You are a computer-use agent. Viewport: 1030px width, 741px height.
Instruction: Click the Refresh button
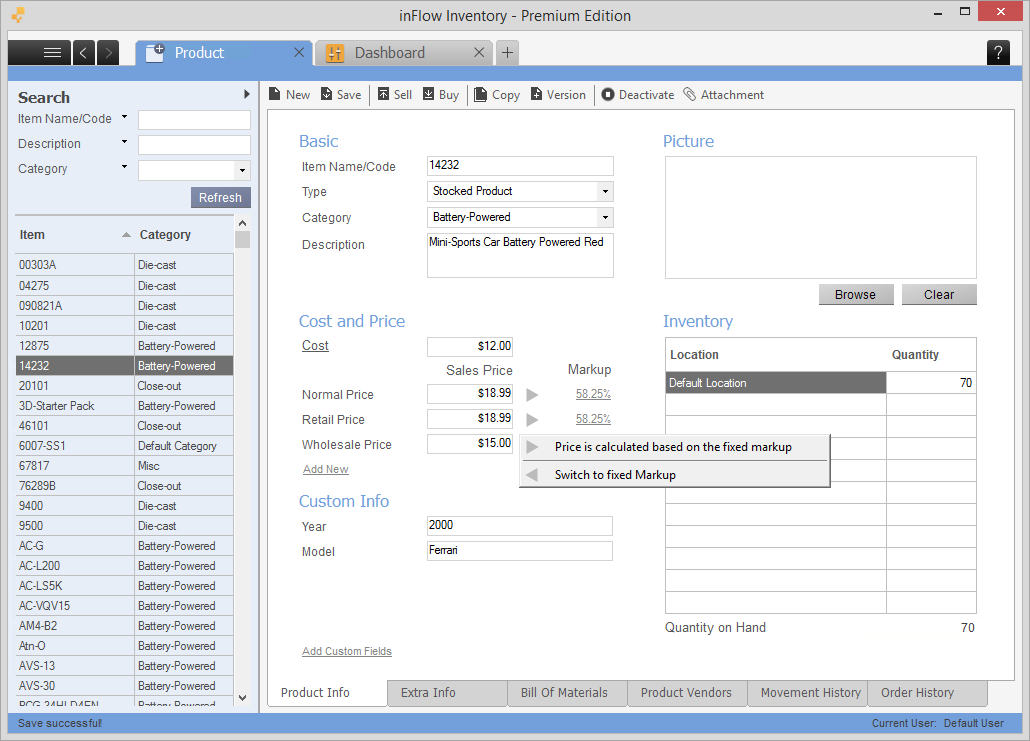[221, 198]
